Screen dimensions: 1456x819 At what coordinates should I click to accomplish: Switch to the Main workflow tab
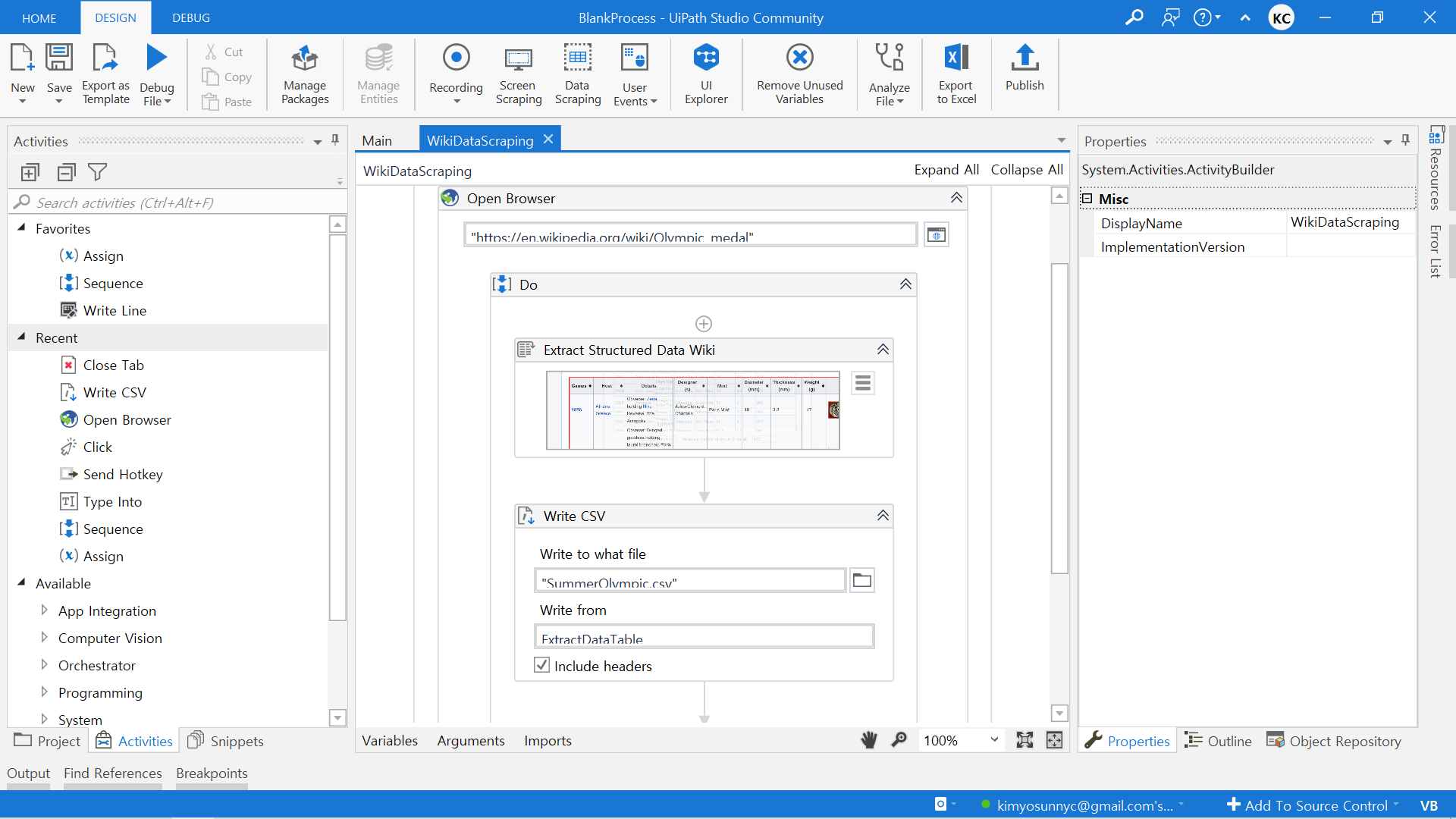coord(377,140)
